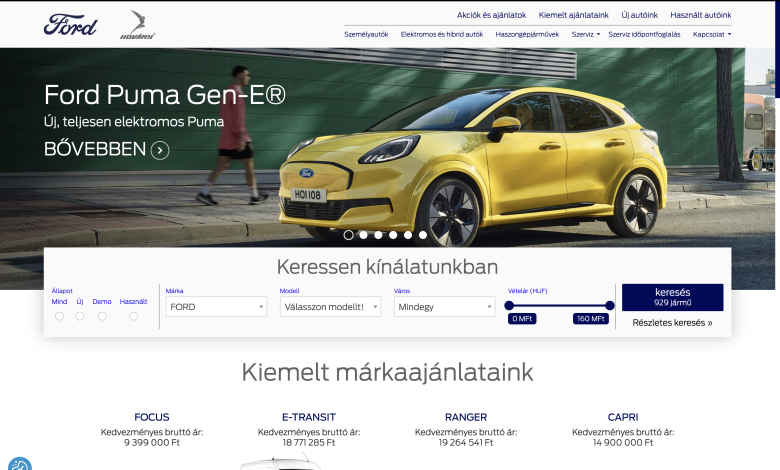Go to the first carousel slide dot
The image size is (780, 470).
(348, 235)
